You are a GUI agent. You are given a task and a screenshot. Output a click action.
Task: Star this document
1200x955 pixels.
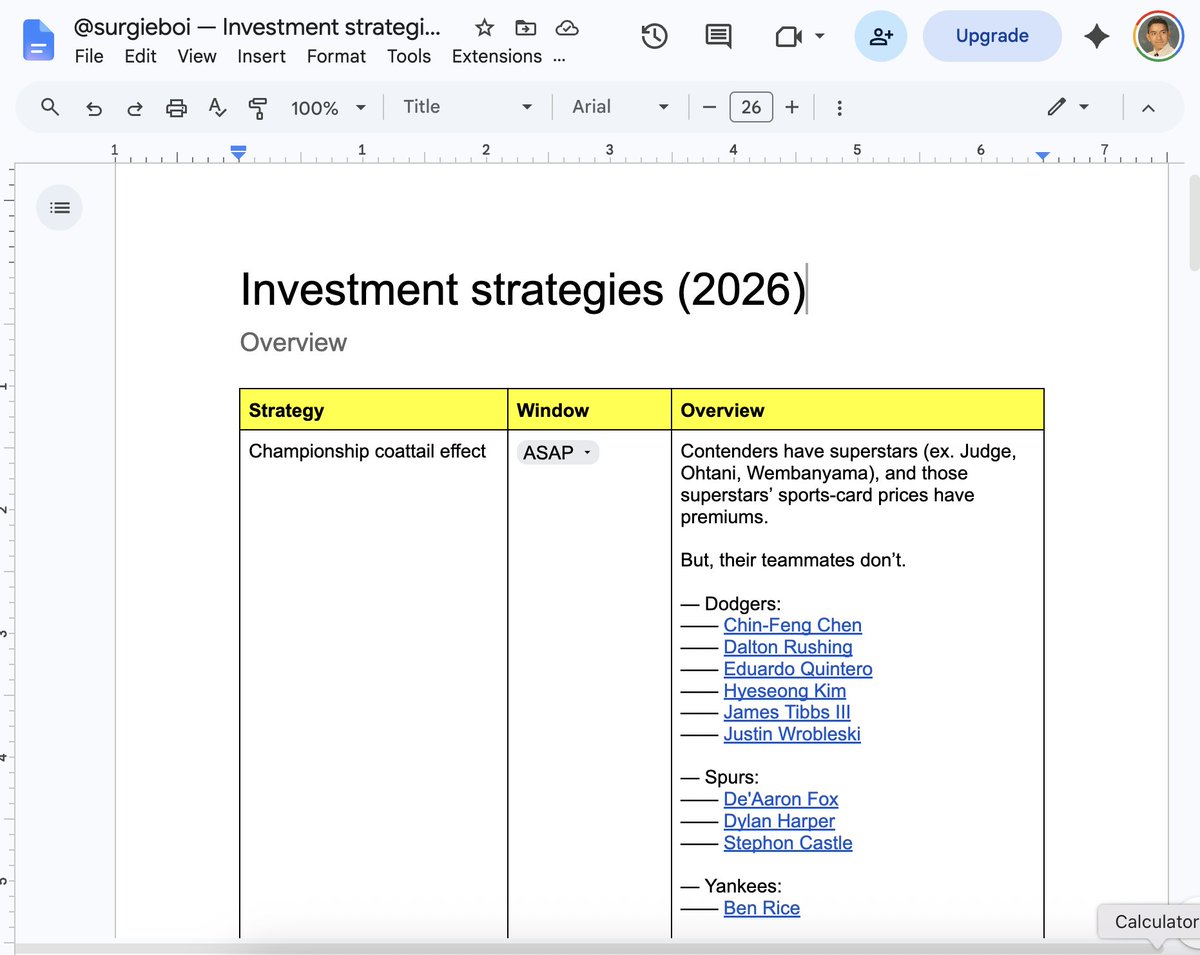484,28
